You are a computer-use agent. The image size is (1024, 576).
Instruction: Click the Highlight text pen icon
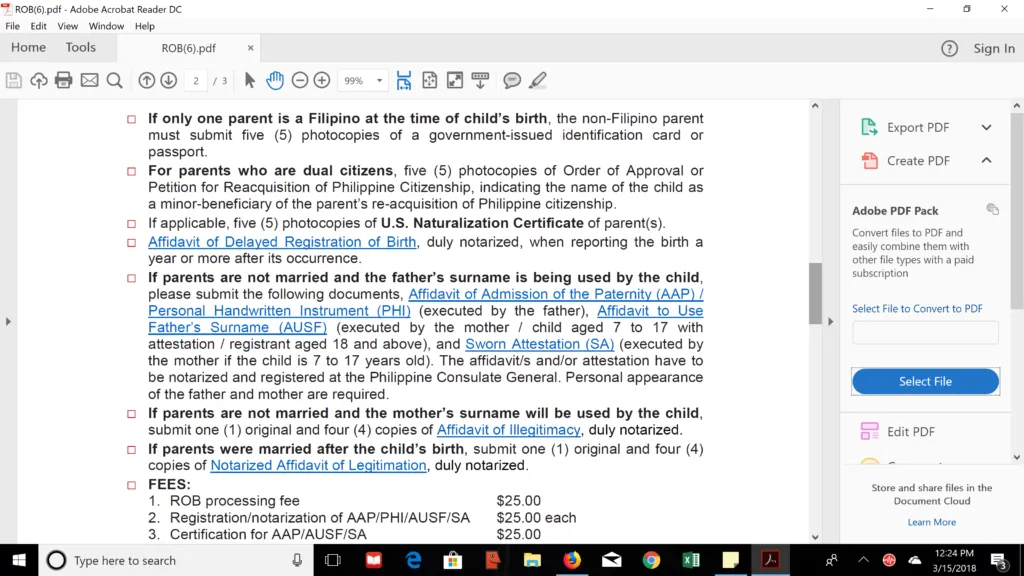(x=538, y=80)
